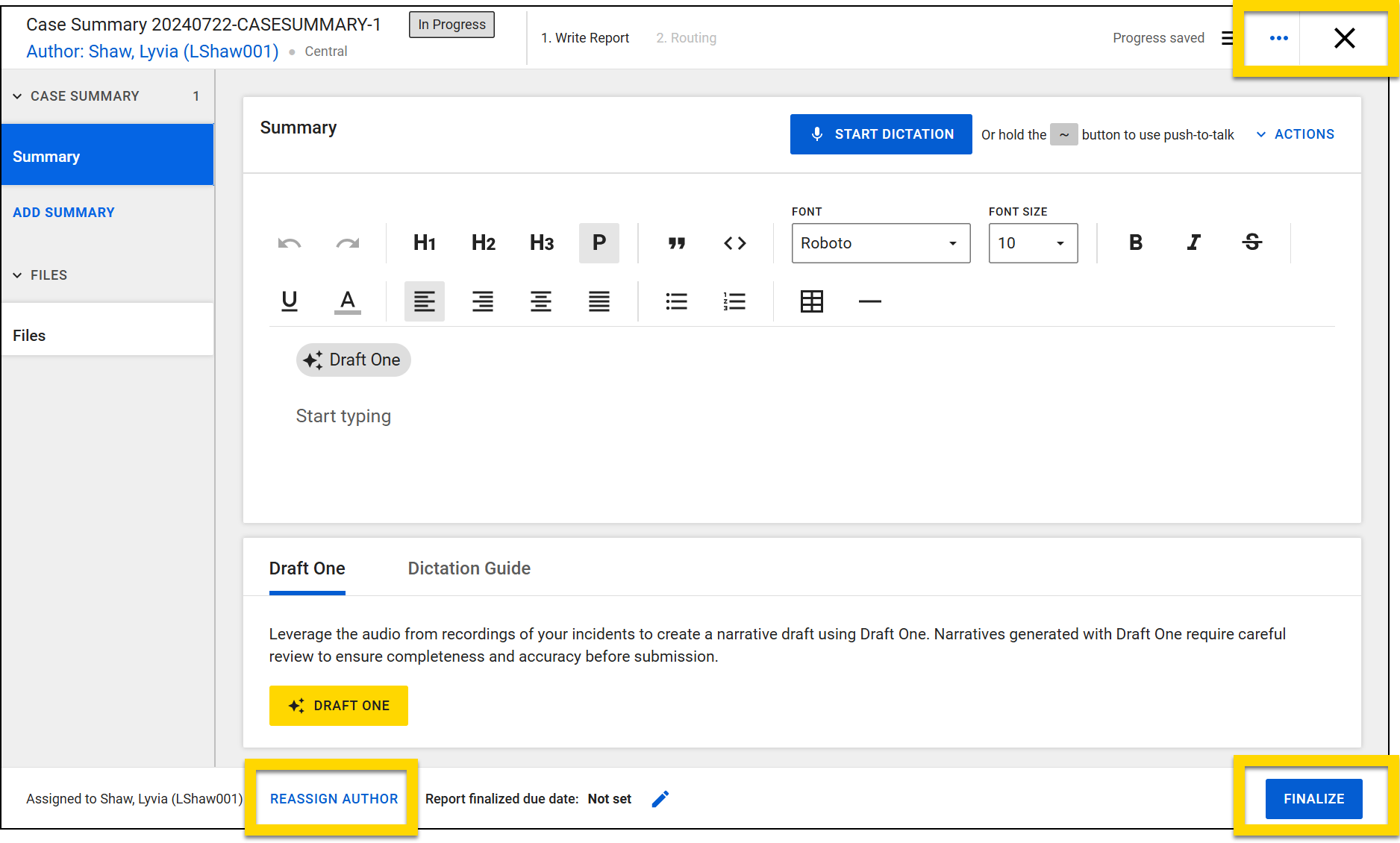
Task: Insert a block quote
Action: coord(677,243)
